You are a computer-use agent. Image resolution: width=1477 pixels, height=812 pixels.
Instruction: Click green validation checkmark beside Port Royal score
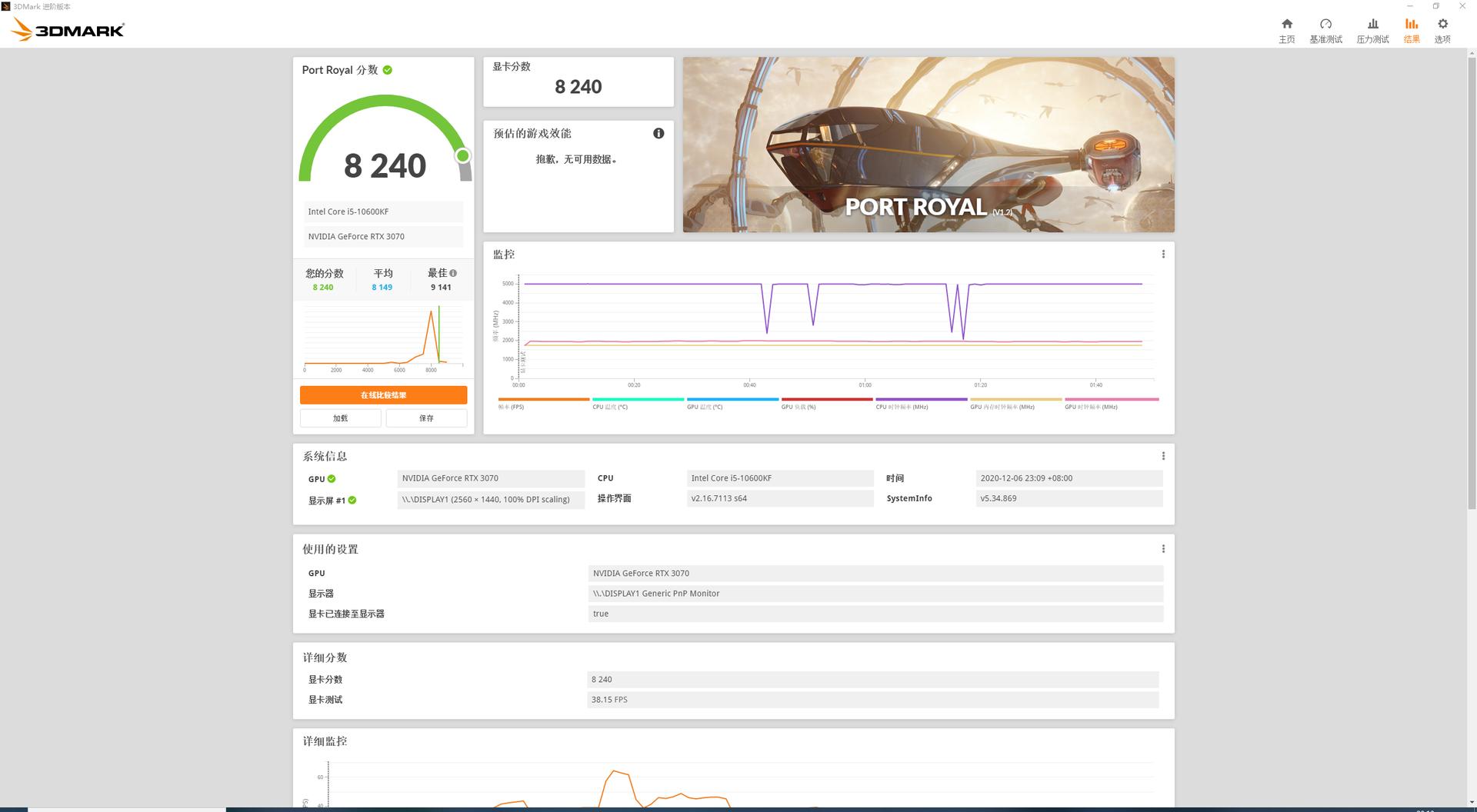pos(388,70)
